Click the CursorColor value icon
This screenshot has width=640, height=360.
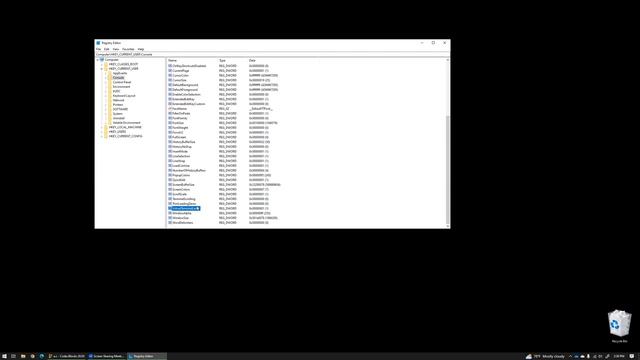170,76
